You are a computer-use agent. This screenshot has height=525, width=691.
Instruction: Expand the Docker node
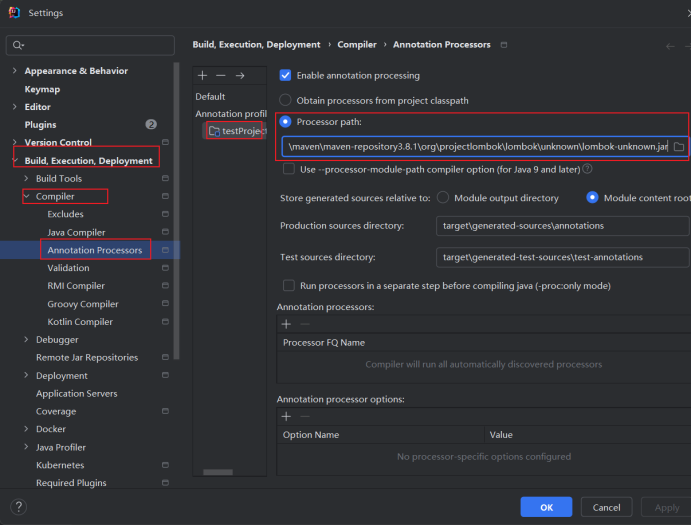pos(26,429)
